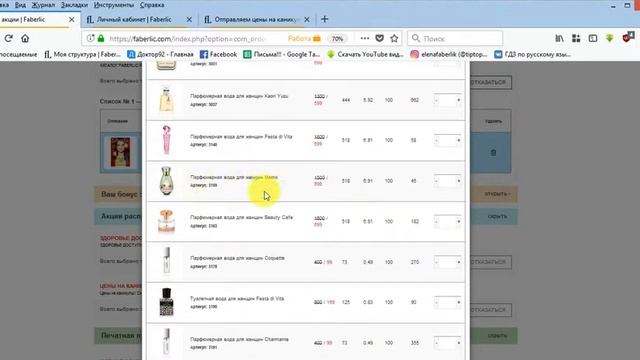Open Моя структура Faberlic bookmark
The height and width of the screenshot is (360, 640).
tap(82, 54)
